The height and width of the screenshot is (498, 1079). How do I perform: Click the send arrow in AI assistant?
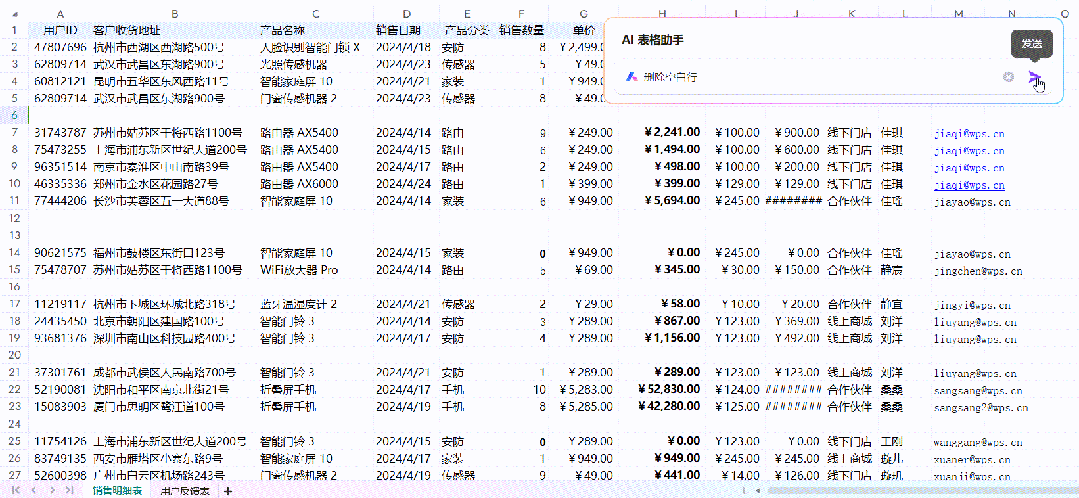[1034, 77]
